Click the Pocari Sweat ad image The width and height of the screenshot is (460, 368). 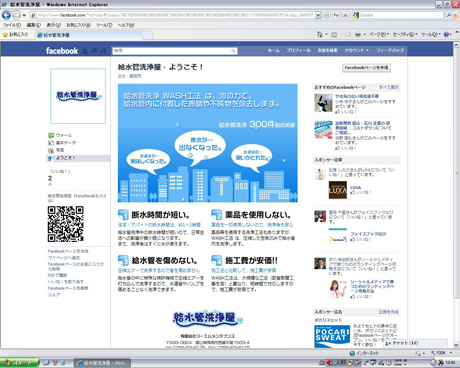click(332, 336)
